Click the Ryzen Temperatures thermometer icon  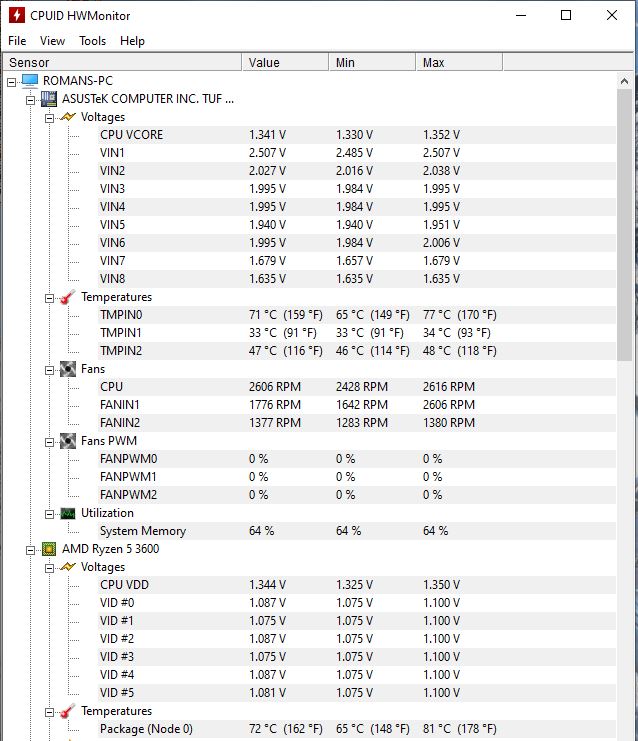coord(68,711)
